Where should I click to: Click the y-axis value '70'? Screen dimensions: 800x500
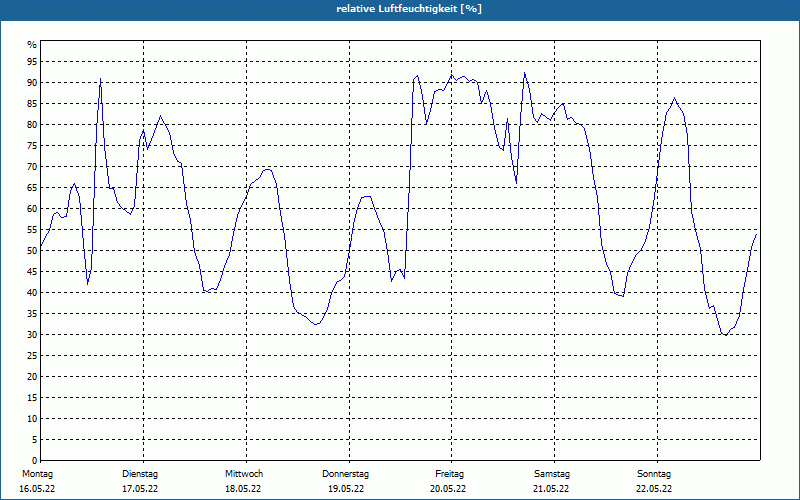32,167
